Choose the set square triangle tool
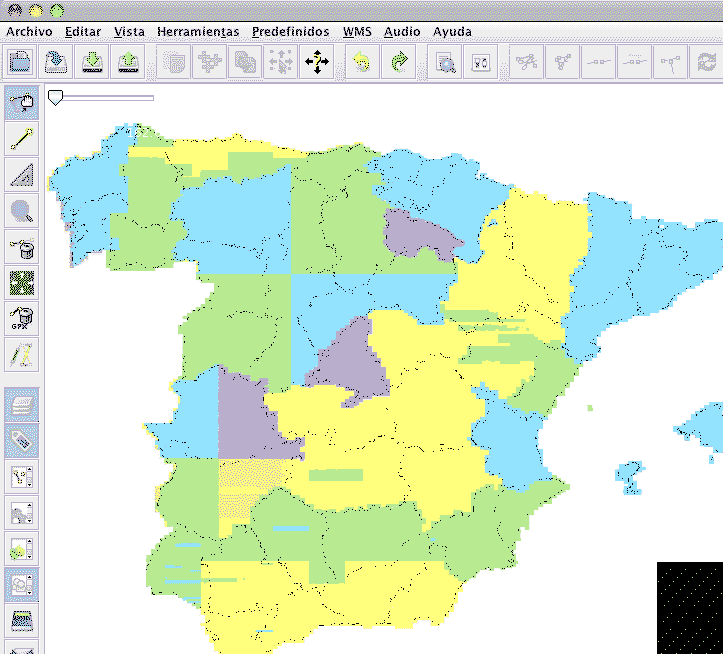 click(22, 175)
